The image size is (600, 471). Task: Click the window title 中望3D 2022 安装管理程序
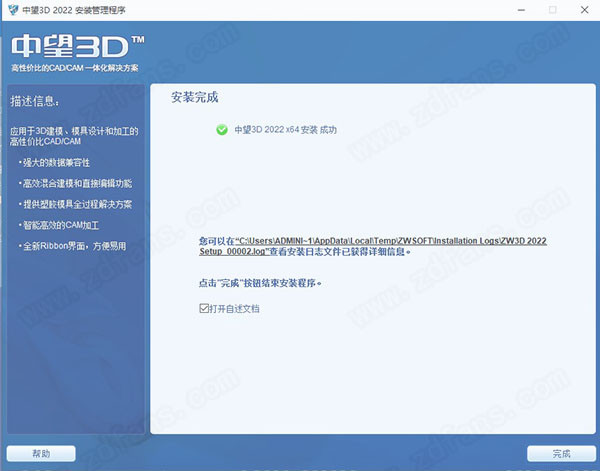[x=74, y=10]
